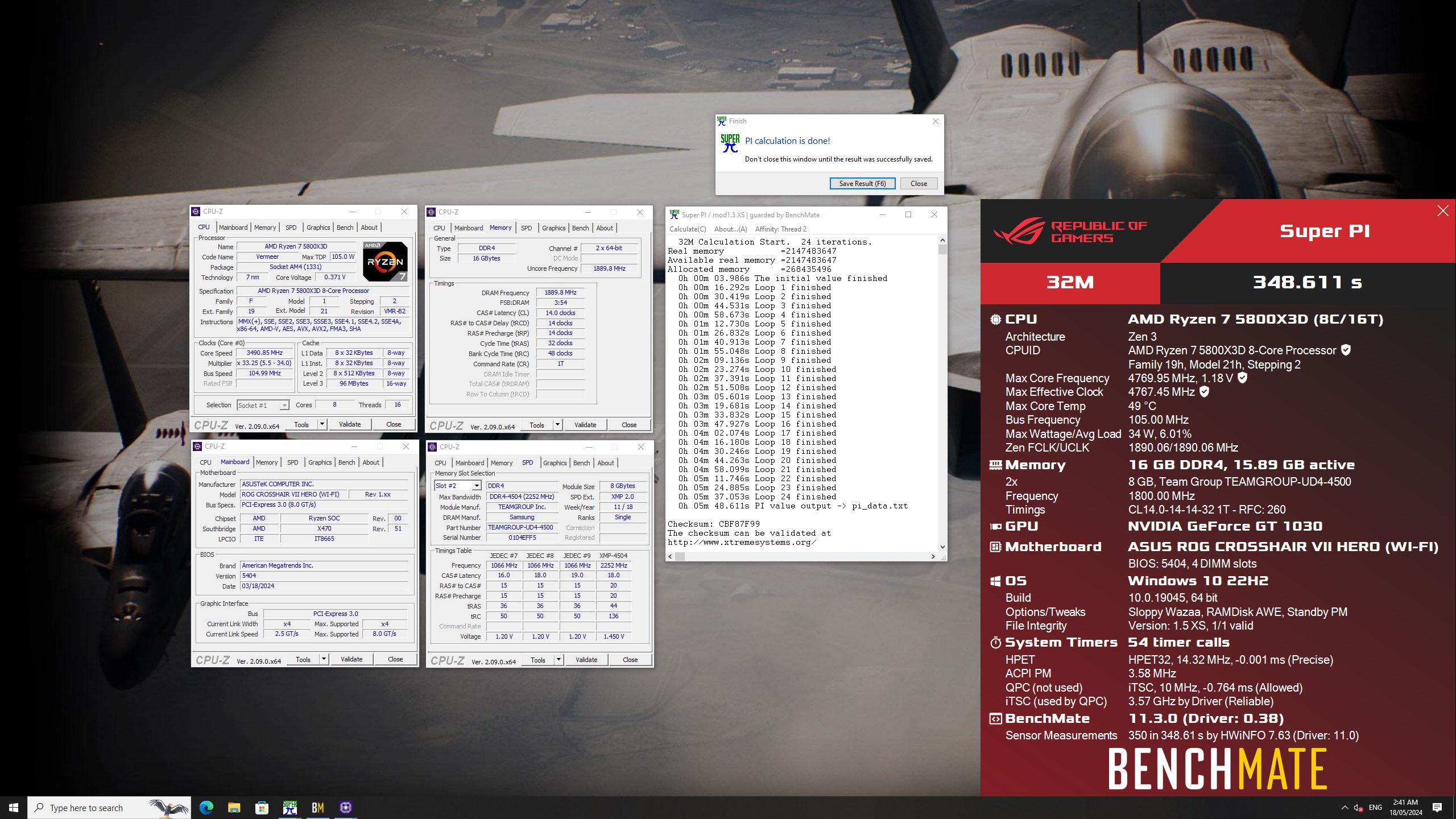Screen dimensions: 1456x819
Task: Open Windows Start menu
Action: 14,808
